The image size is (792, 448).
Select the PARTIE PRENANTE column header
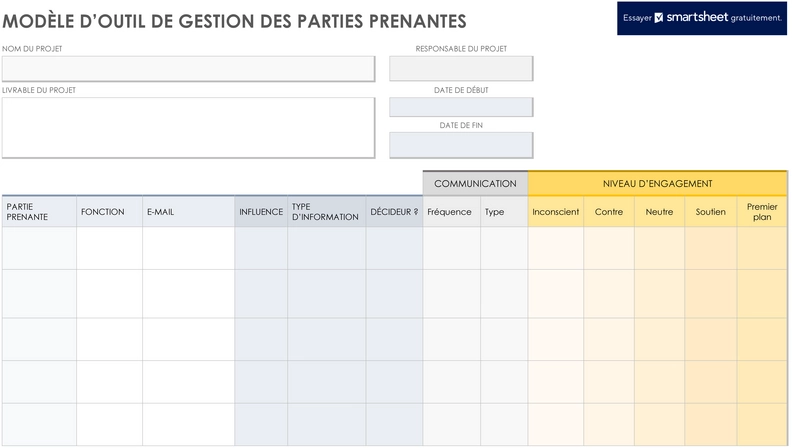tap(39, 212)
